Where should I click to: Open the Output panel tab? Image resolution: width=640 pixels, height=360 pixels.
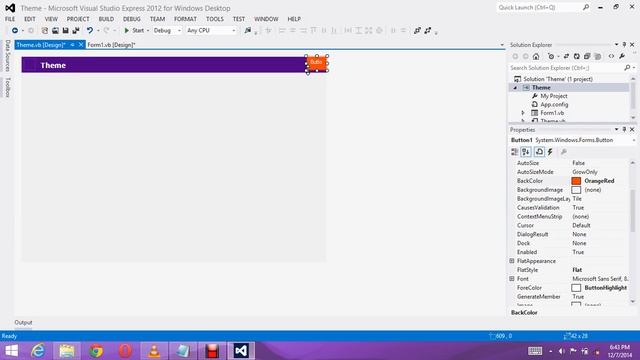click(23, 322)
